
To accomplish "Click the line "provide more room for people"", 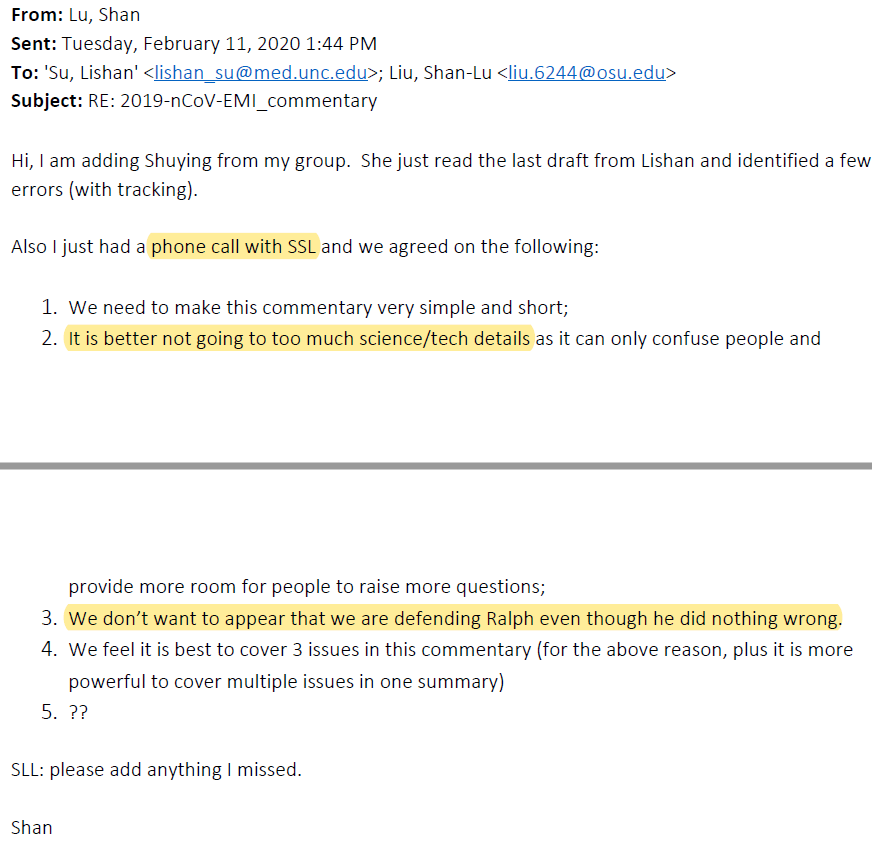I will [x=306, y=587].
